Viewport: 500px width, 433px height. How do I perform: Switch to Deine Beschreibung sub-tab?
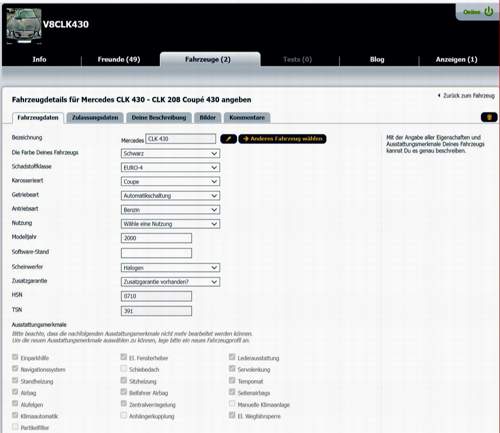[x=159, y=118]
